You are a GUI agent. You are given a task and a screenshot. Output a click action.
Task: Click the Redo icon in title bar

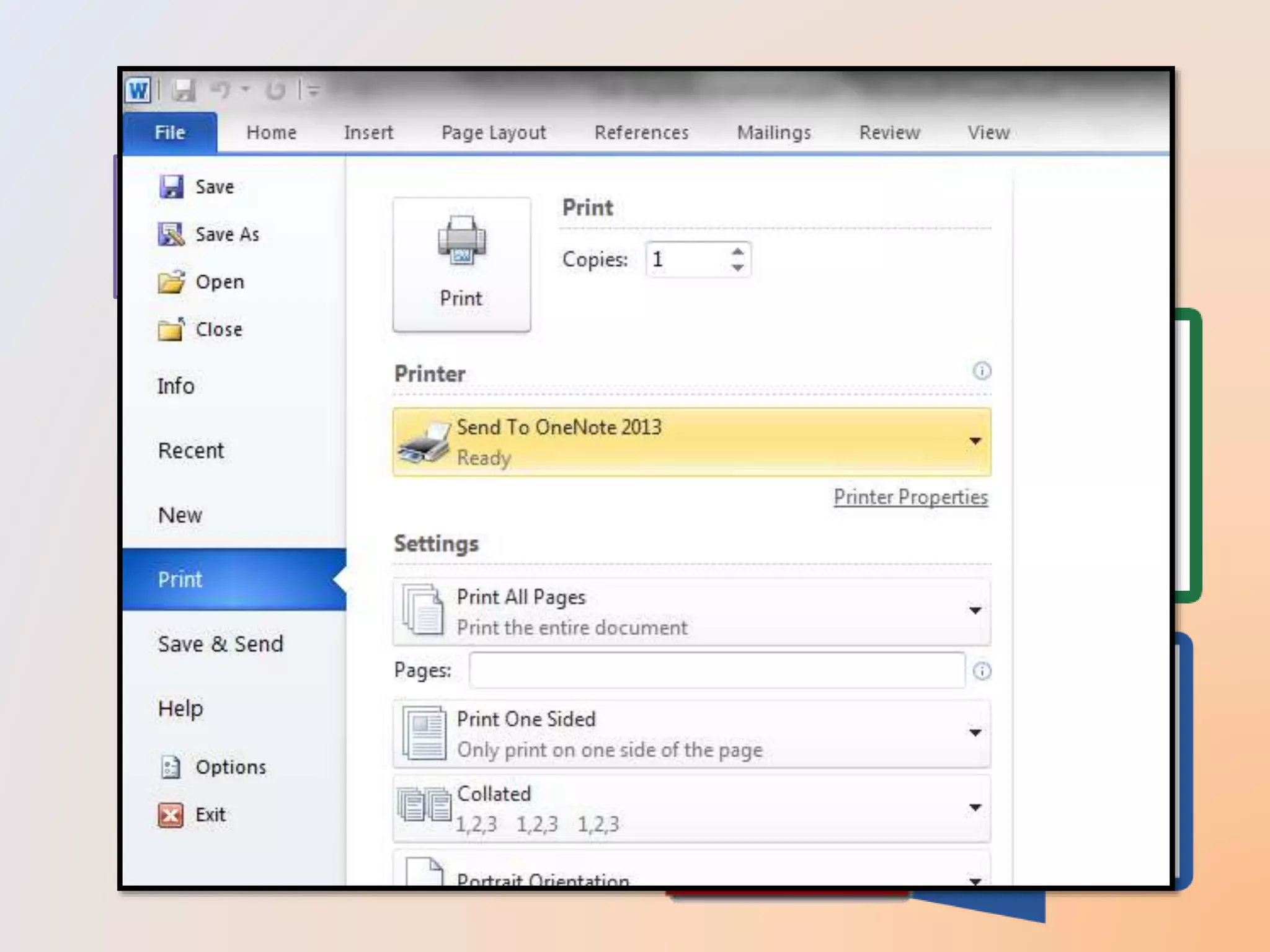(275, 91)
